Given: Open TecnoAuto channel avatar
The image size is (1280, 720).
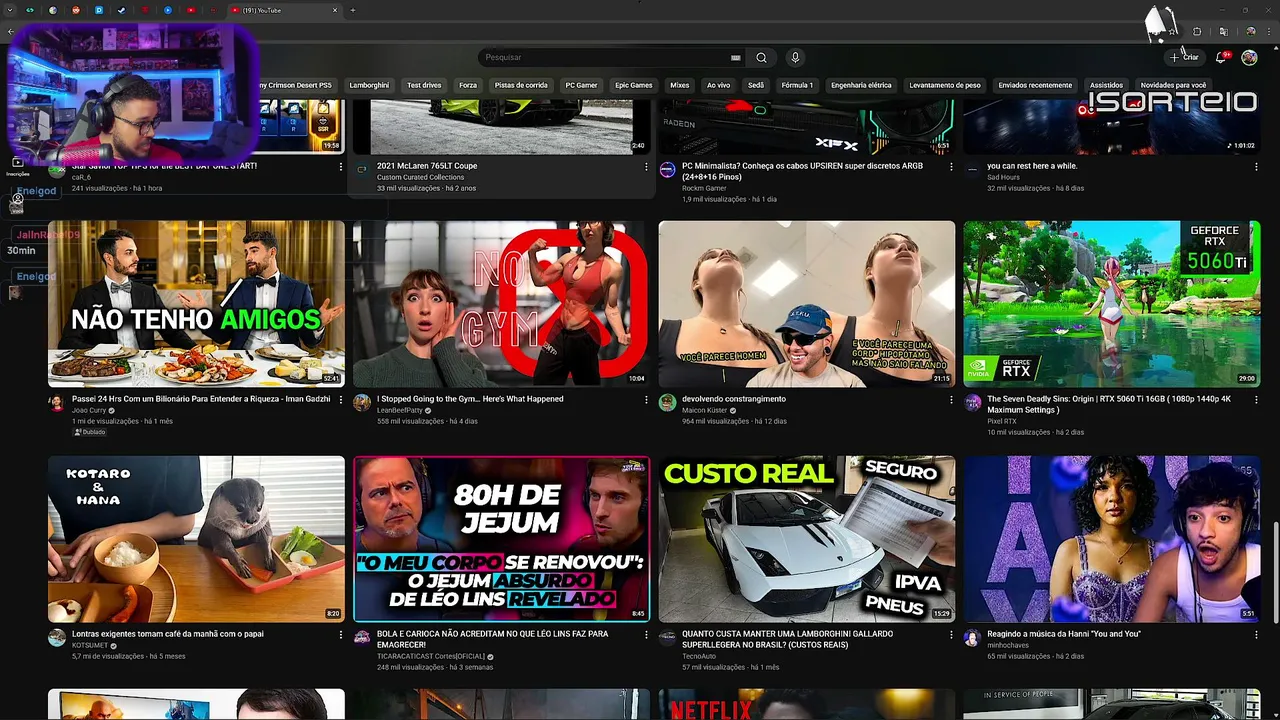Looking at the screenshot, I should [667, 637].
